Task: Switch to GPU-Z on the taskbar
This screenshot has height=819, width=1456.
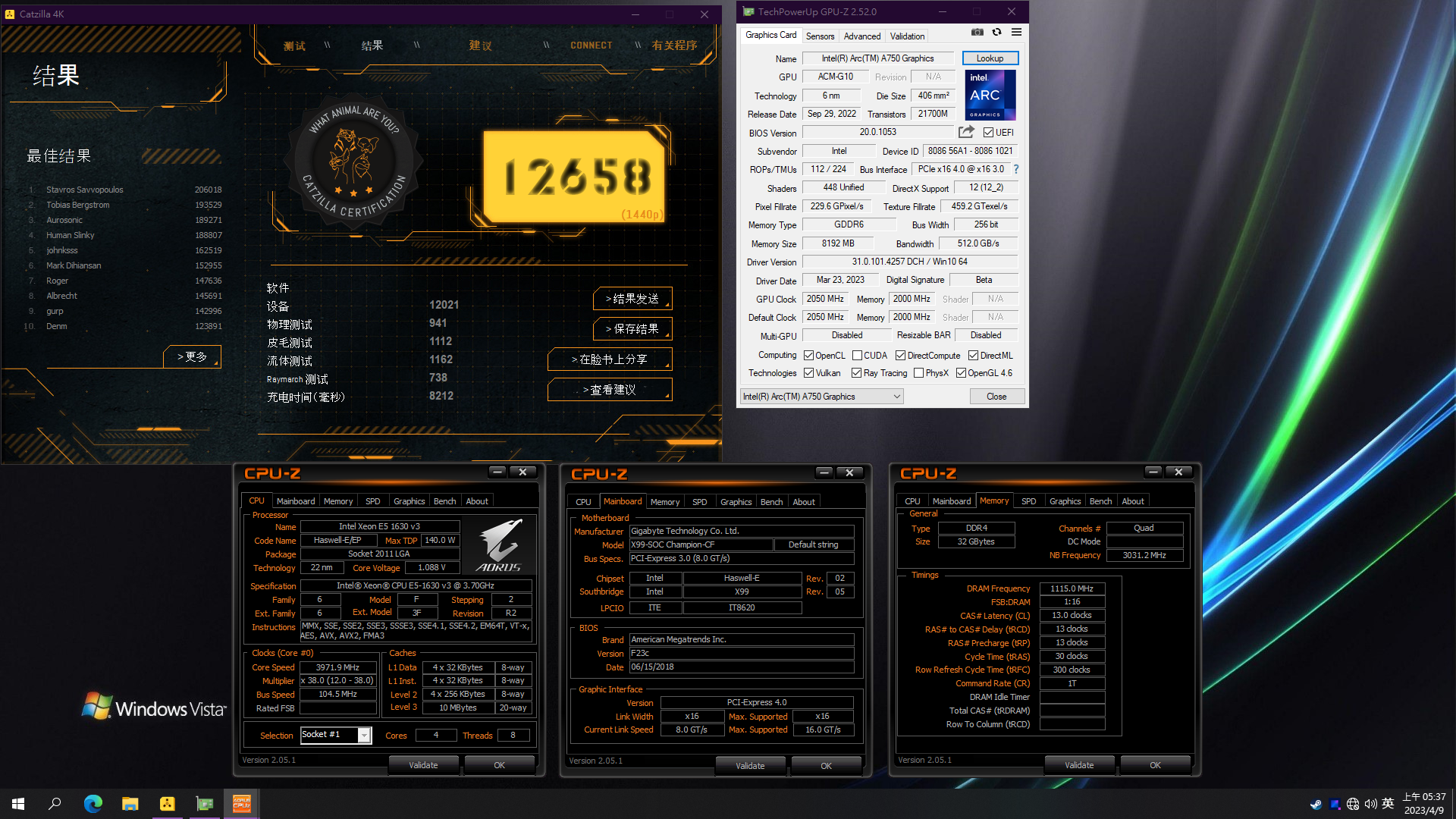Action: click(205, 803)
